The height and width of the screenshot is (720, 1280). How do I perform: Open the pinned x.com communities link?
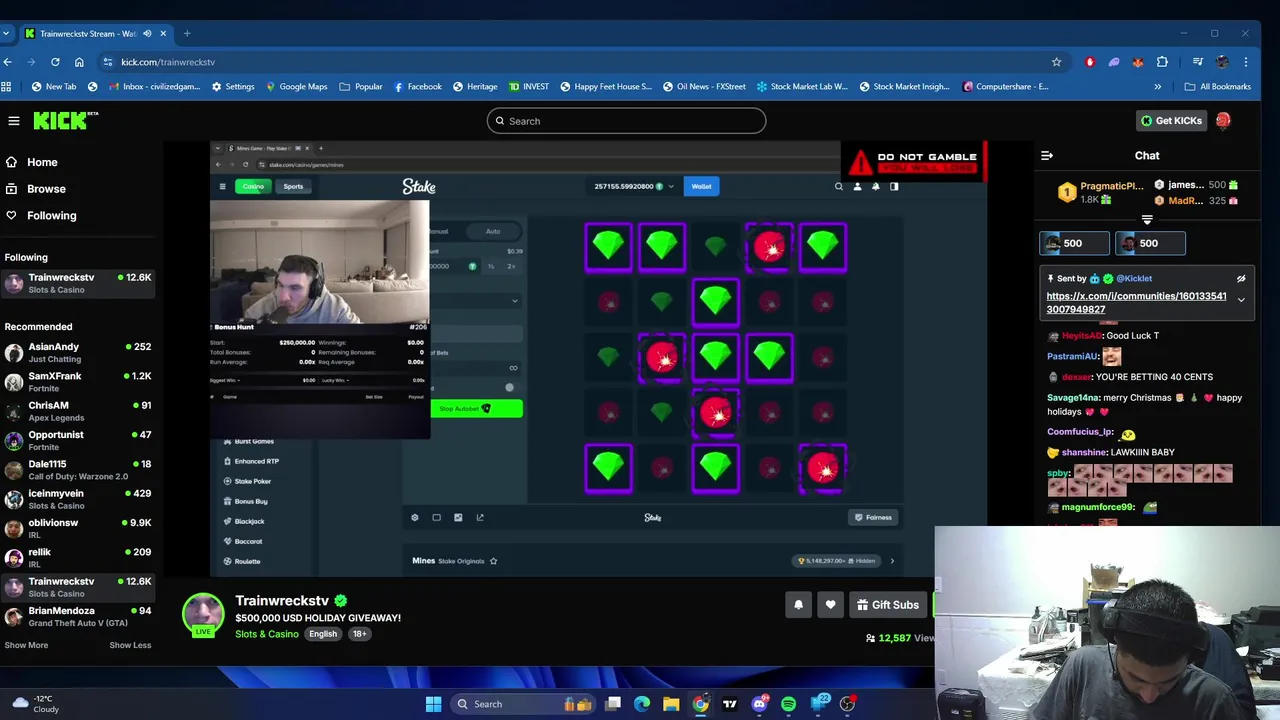1136,303
